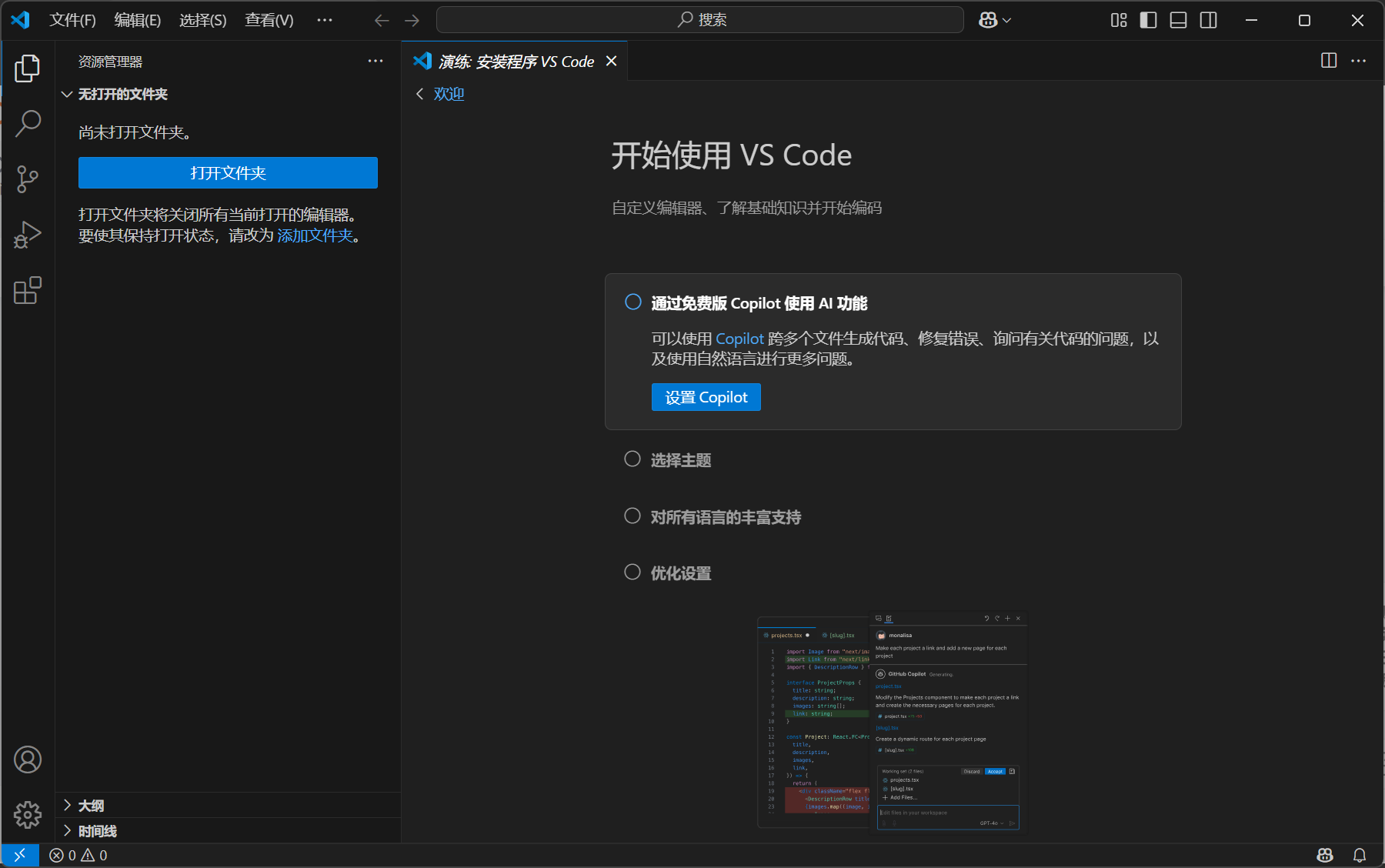Return to 欢迎 page link
Screen dimensions: 1385x868
point(449,94)
